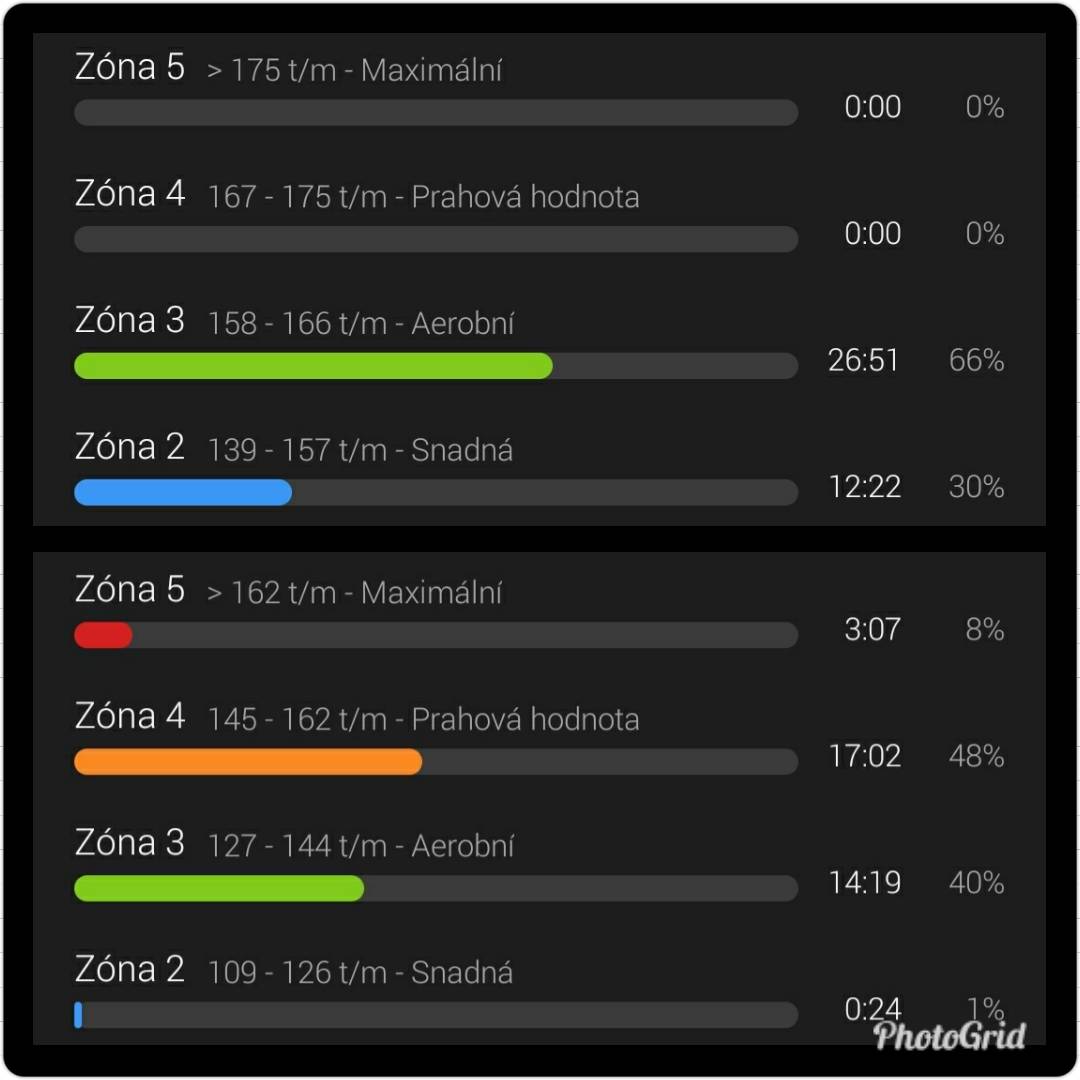The image size is (1080, 1080).
Task: Click the Zóna 4 145 - 162 Prahová hodnota label
Action: coord(357,718)
